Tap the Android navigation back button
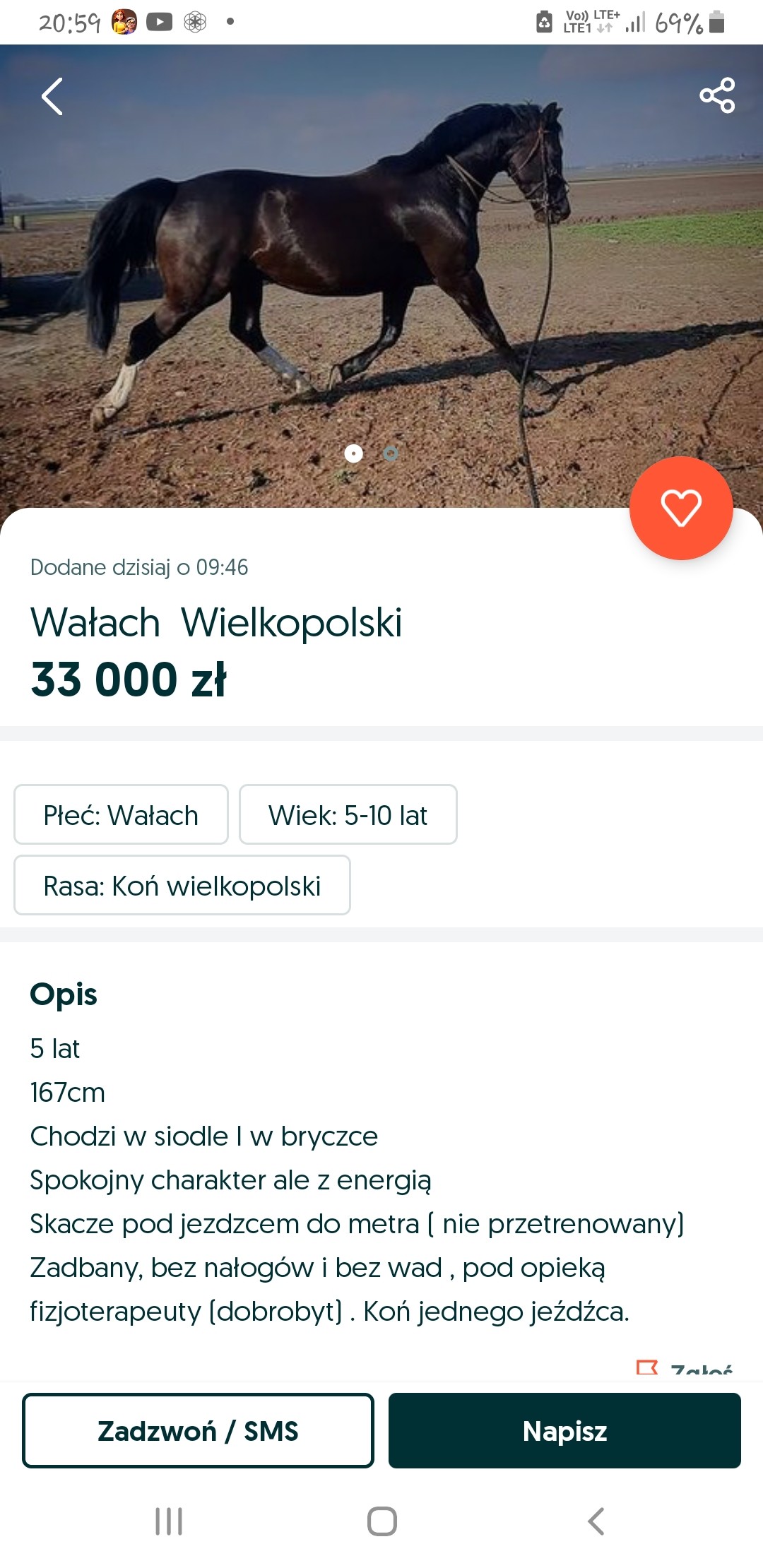Screen dimensions: 763x1568 point(596,1521)
